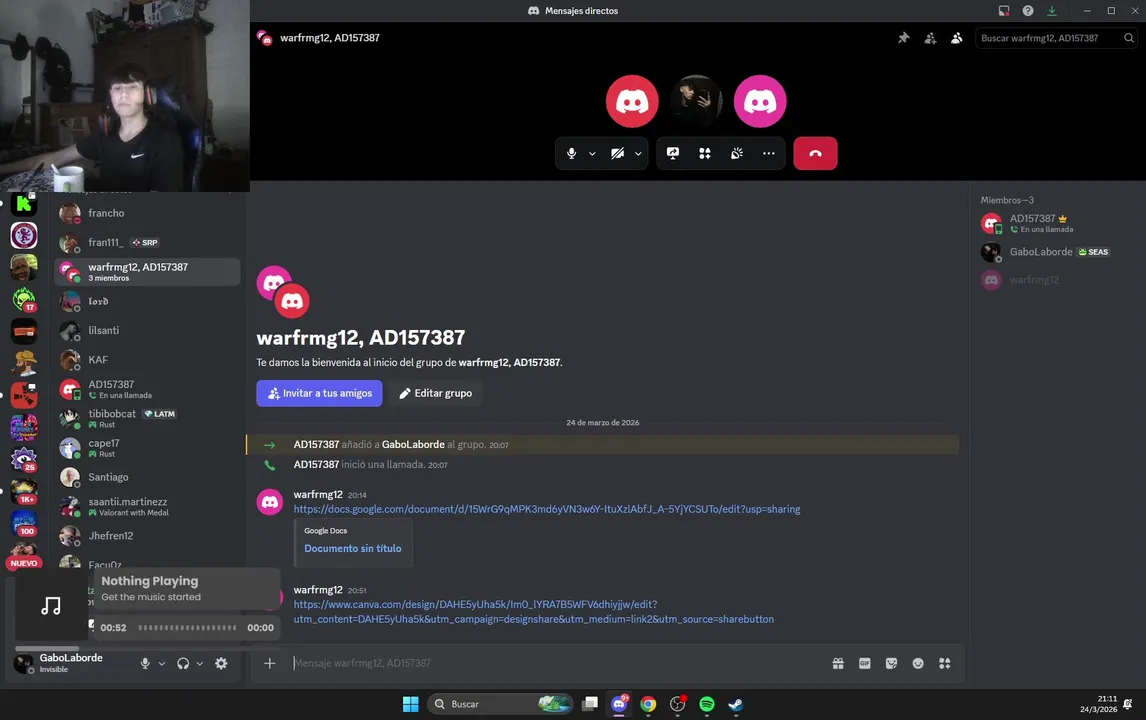Toggle deafen headphones in user panel

pyautogui.click(x=183, y=664)
